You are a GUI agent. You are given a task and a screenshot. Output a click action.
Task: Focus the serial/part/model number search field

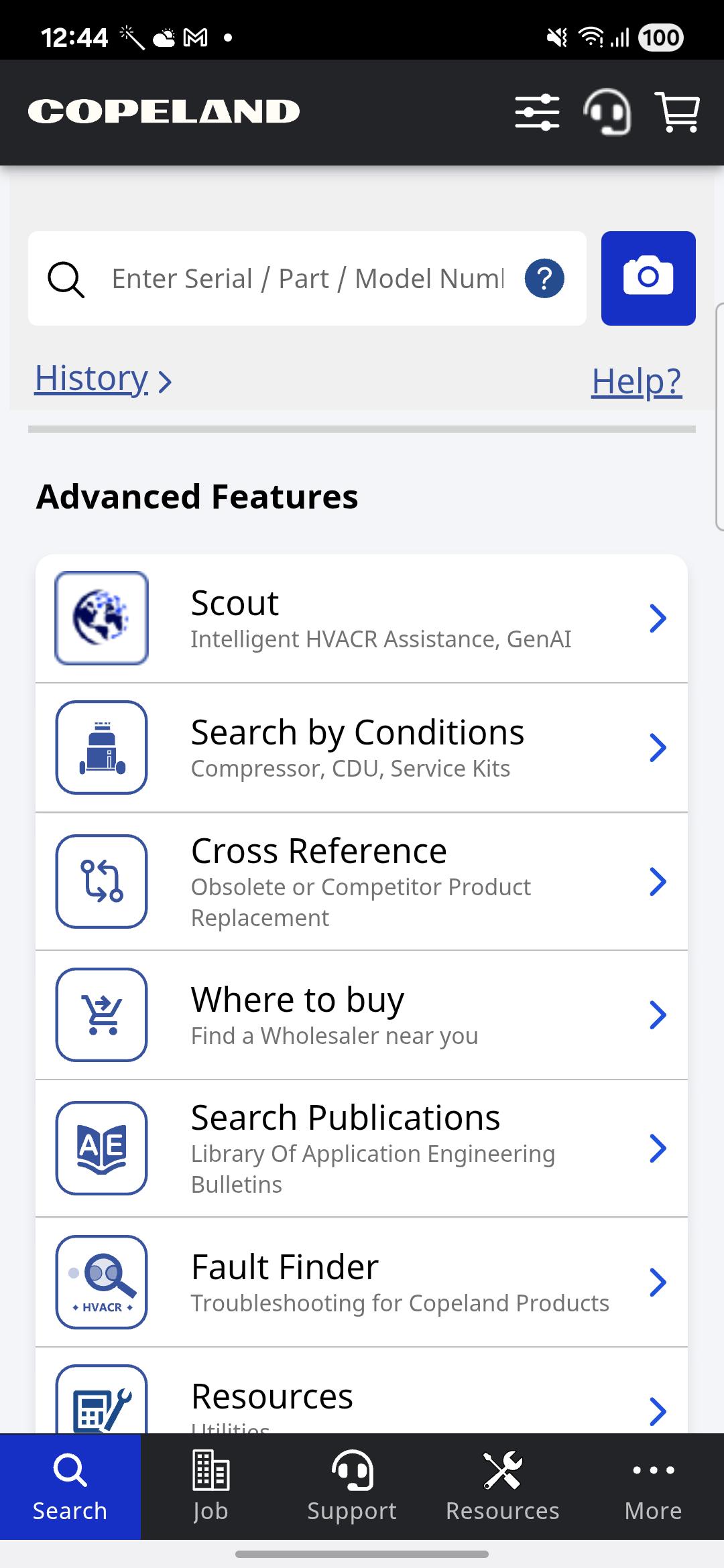click(x=307, y=278)
